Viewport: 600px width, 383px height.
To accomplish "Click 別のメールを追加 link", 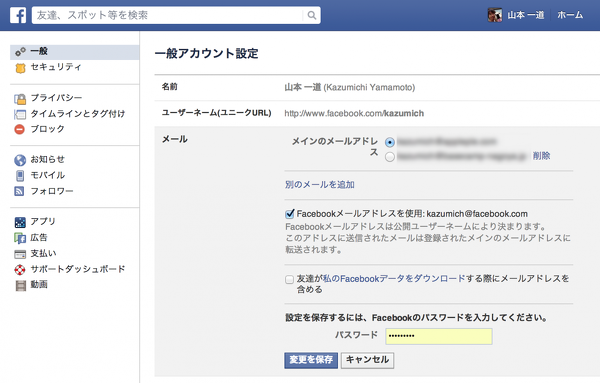I will tap(320, 185).
